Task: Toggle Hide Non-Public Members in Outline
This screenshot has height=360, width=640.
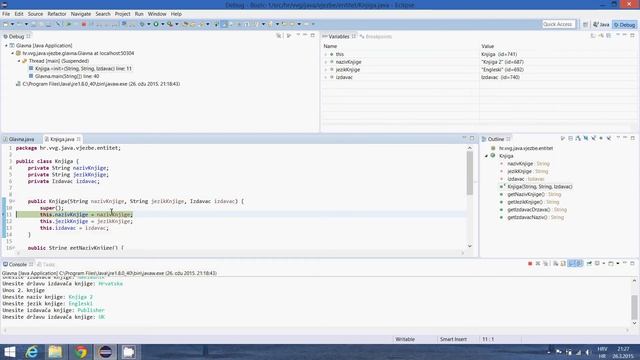Action: (601, 139)
